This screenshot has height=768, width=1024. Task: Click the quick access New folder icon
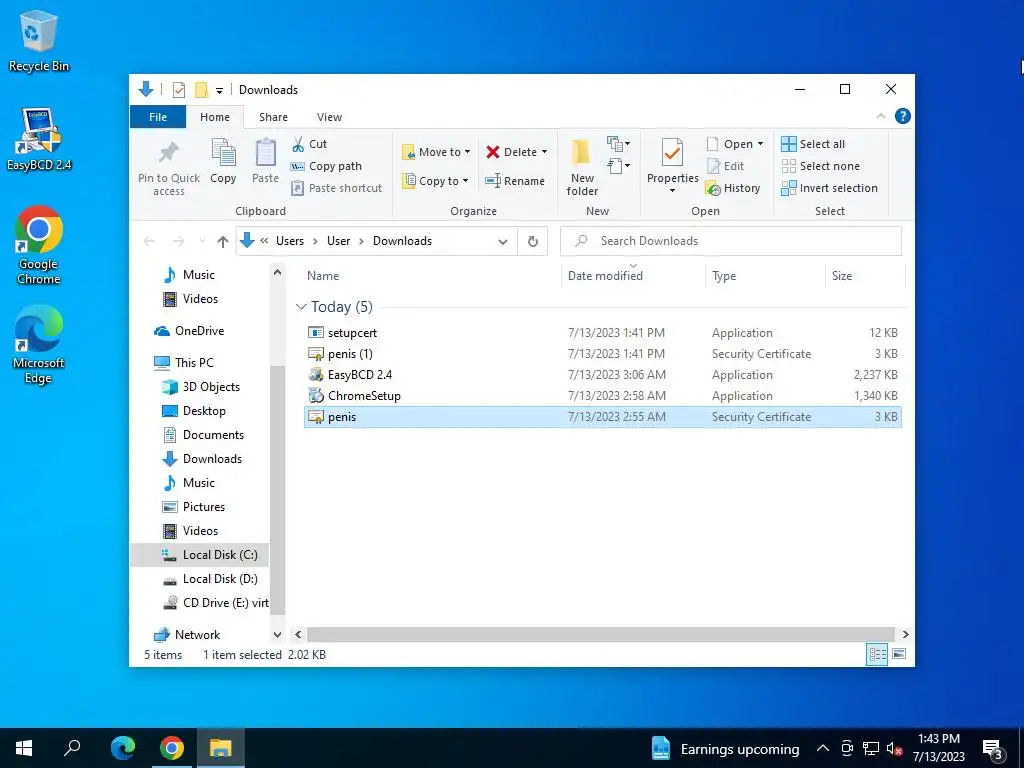point(202,89)
